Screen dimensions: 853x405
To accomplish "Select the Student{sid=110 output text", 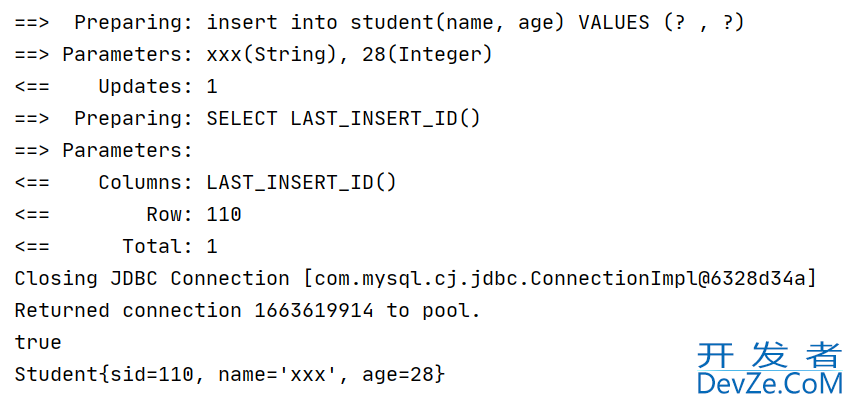I will click(104, 375).
